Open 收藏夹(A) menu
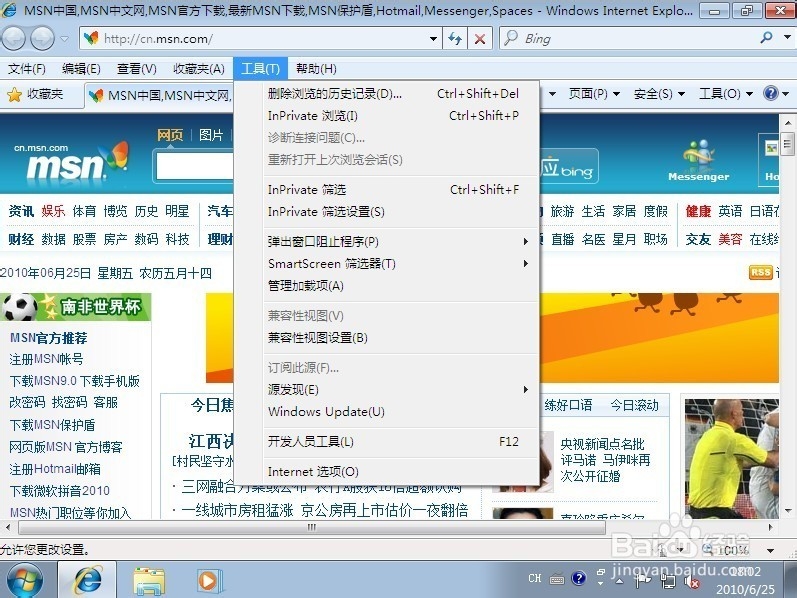This screenshot has width=797, height=598. coord(199,69)
